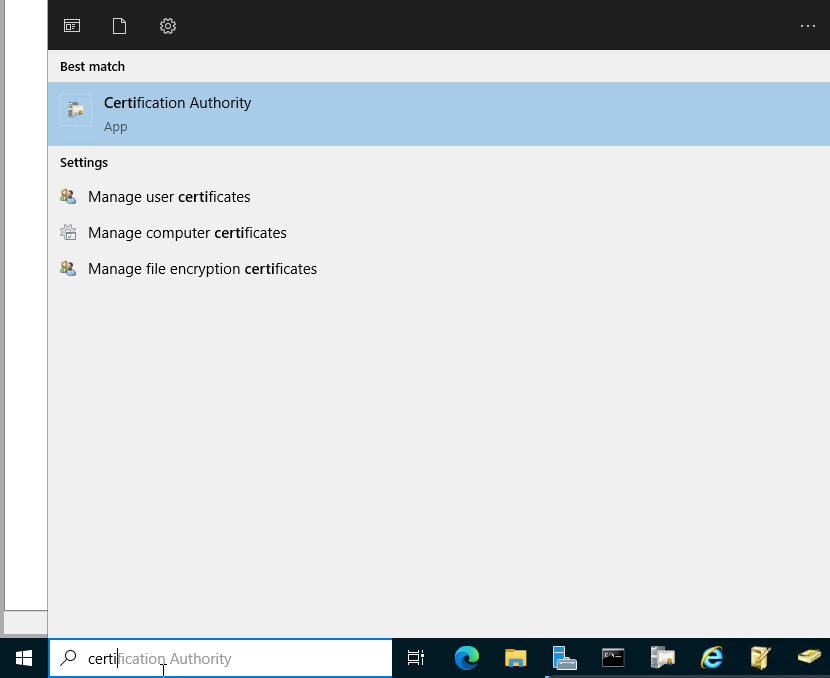The height and width of the screenshot is (678, 830).
Task: Filter search results by Apps
Action: pos(72,26)
